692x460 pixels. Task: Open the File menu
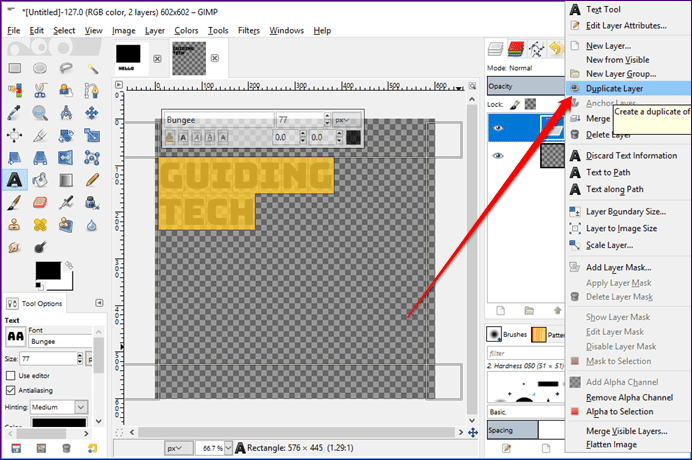(x=14, y=30)
